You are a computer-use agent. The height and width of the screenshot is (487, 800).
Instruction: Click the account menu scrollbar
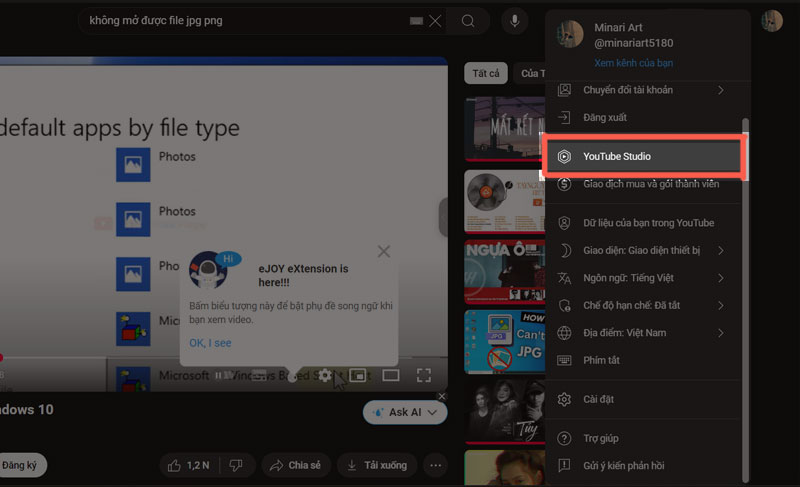pyautogui.click(x=745, y=301)
